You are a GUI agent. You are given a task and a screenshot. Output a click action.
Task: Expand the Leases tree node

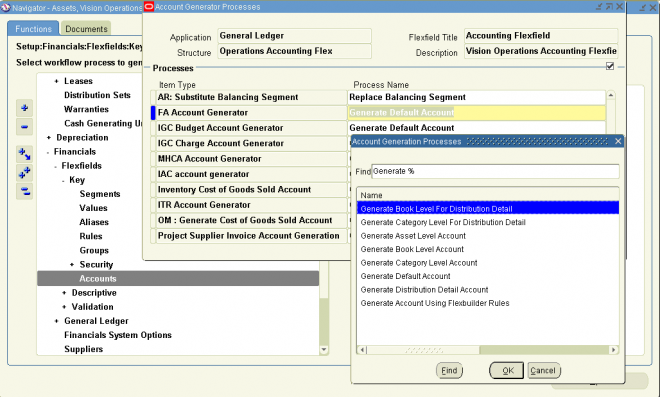(56, 81)
